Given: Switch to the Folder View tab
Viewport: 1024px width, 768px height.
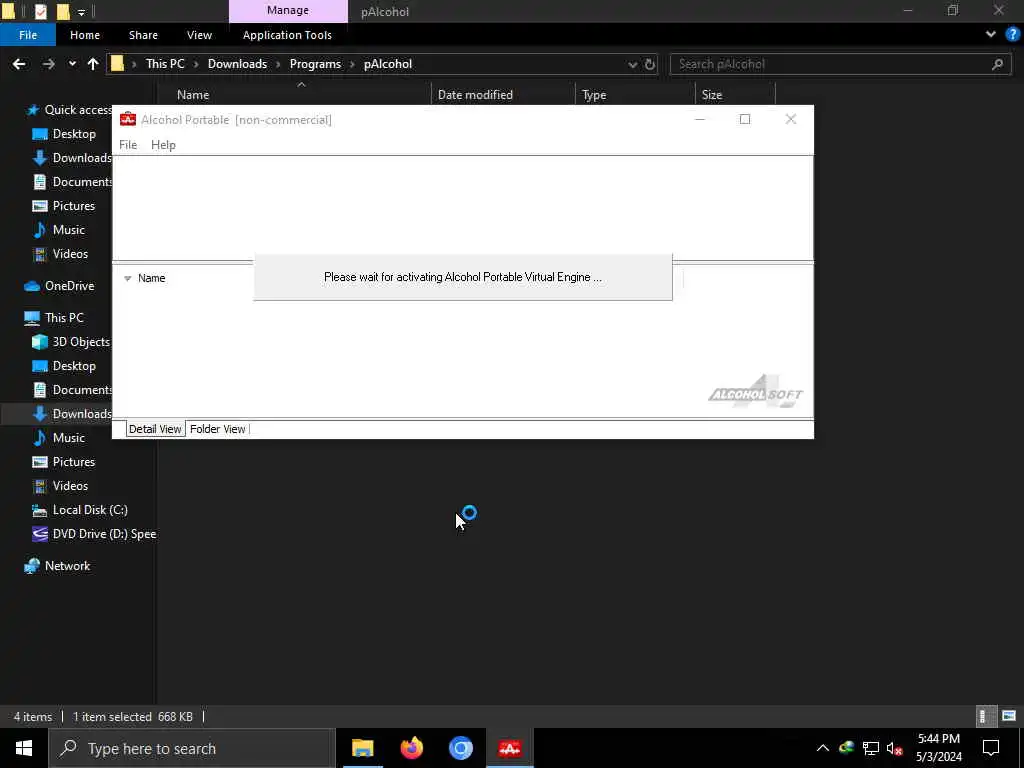Looking at the screenshot, I should click(x=217, y=429).
